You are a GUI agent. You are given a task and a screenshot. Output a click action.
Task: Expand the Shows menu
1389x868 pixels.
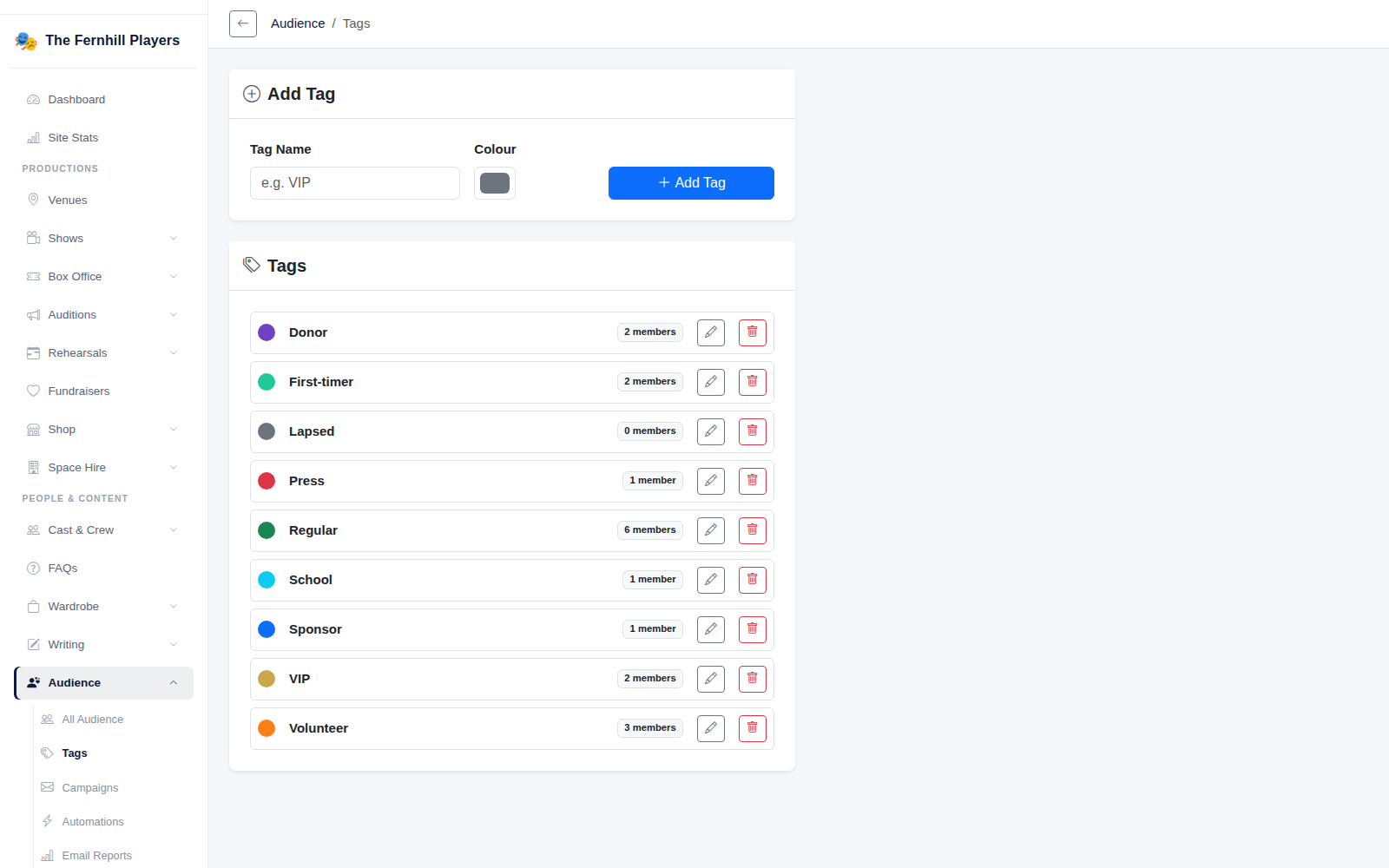(x=103, y=239)
